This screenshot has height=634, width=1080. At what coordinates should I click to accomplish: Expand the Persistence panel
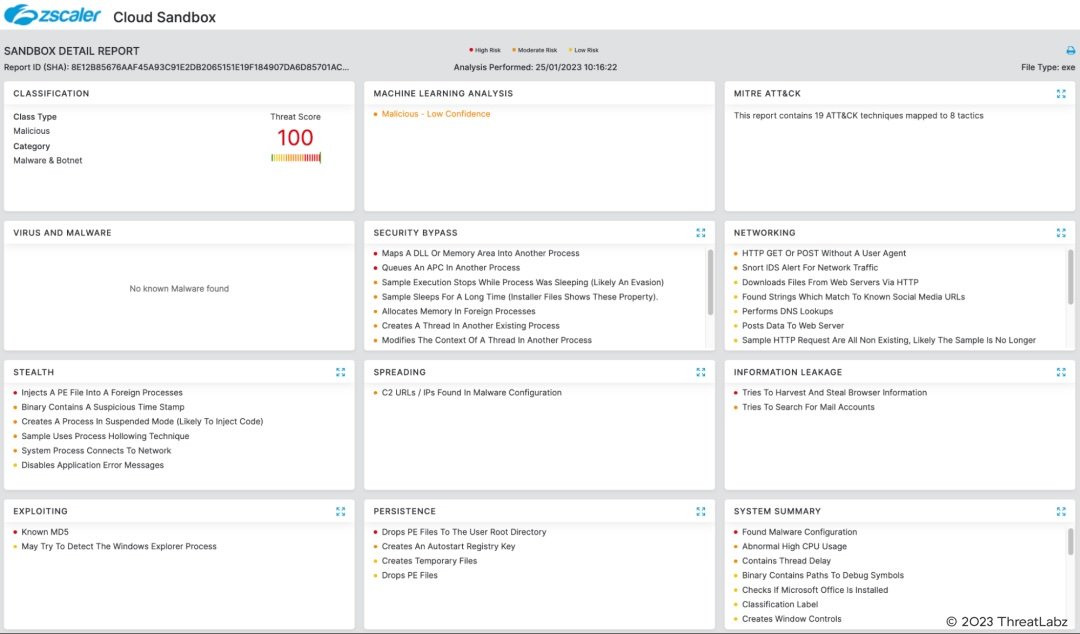coord(700,511)
